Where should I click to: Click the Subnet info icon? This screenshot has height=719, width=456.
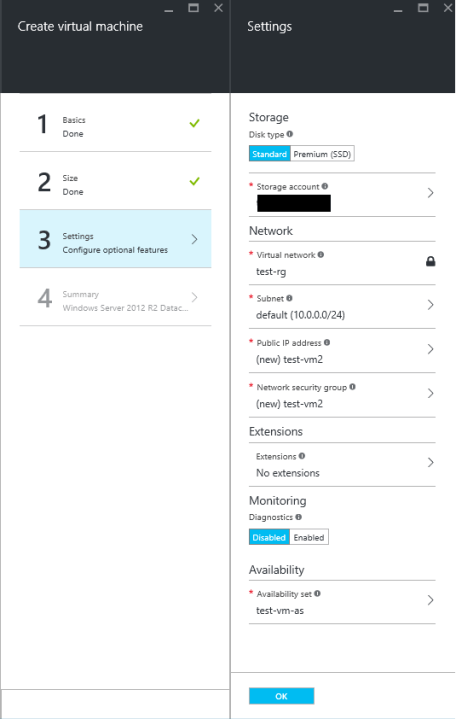pyautogui.click(x=289, y=298)
